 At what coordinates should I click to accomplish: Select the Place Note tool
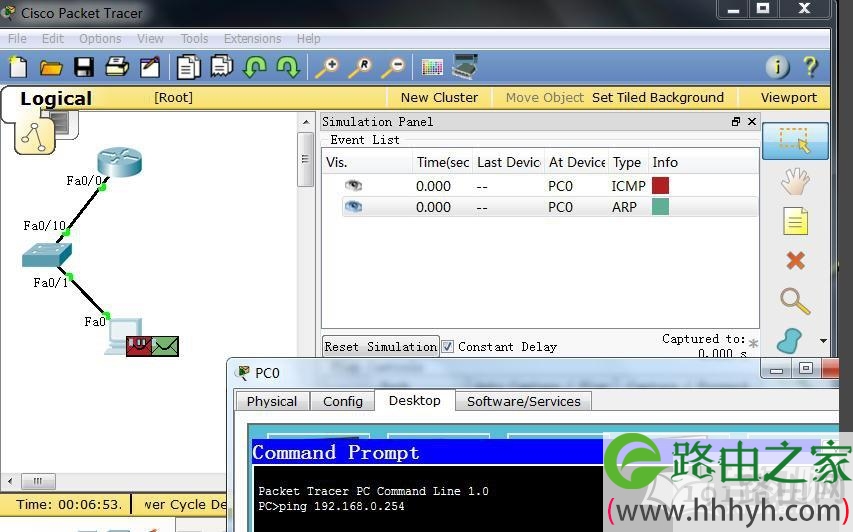pyautogui.click(x=795, y=221)
